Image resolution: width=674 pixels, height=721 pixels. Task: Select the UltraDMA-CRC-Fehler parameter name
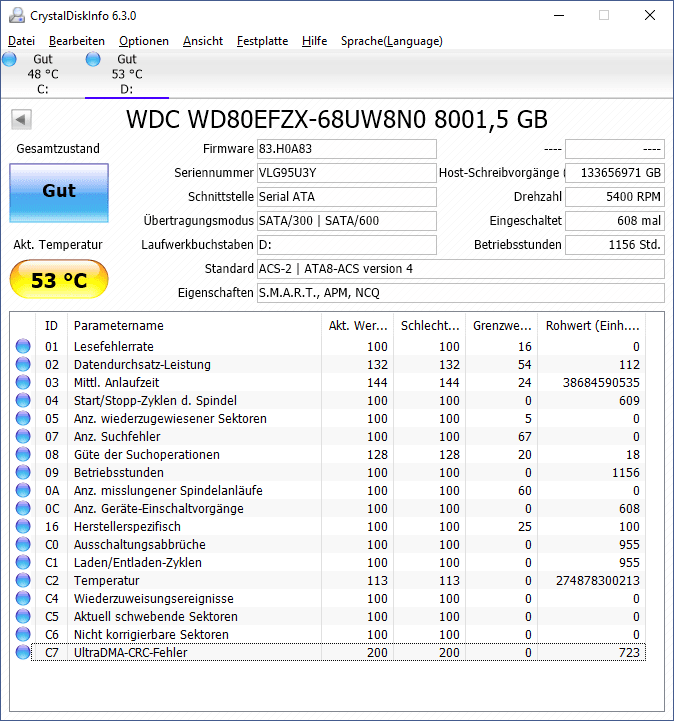coord(131,652)
